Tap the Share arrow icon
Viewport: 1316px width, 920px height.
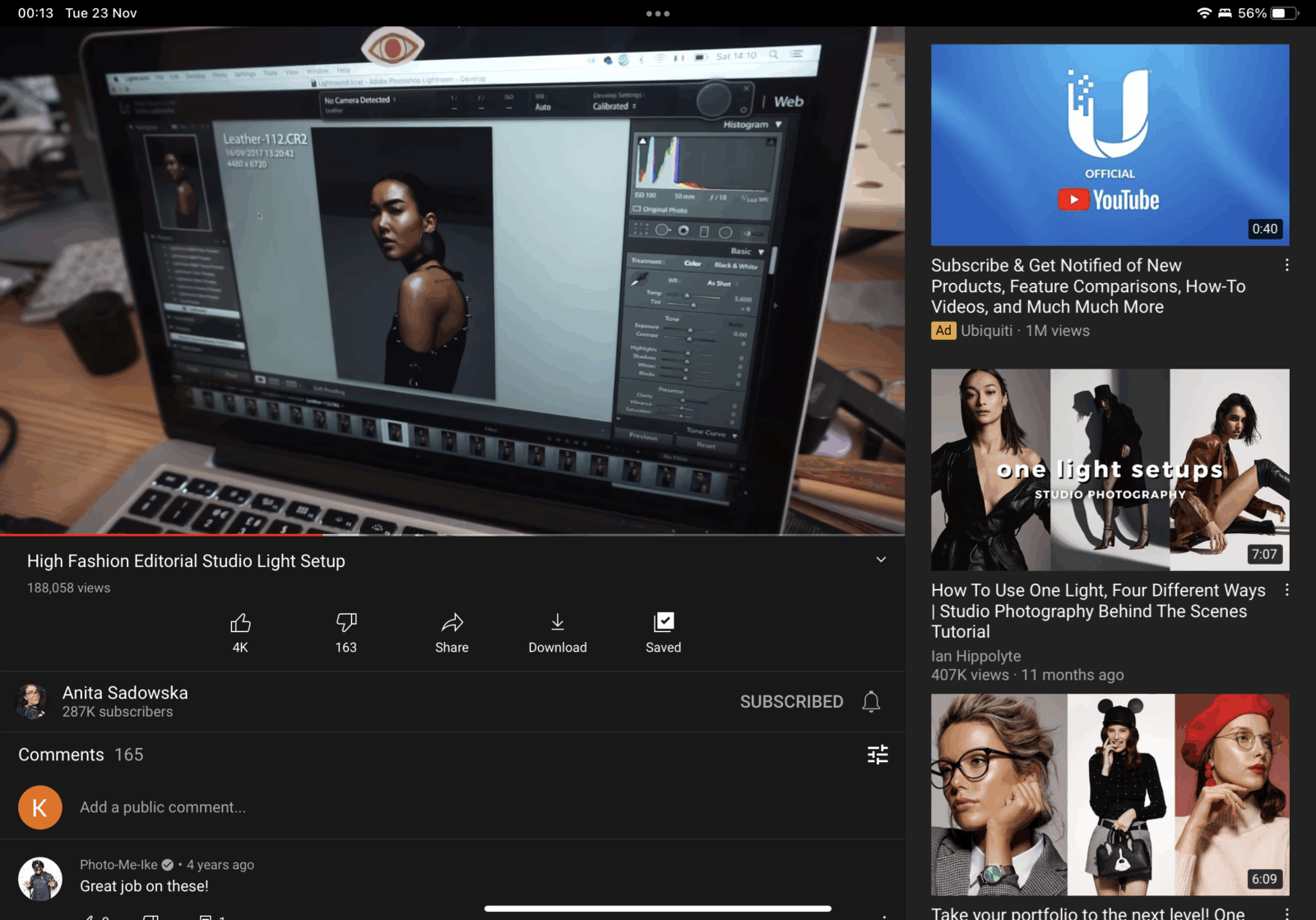(x=452, y=623)
